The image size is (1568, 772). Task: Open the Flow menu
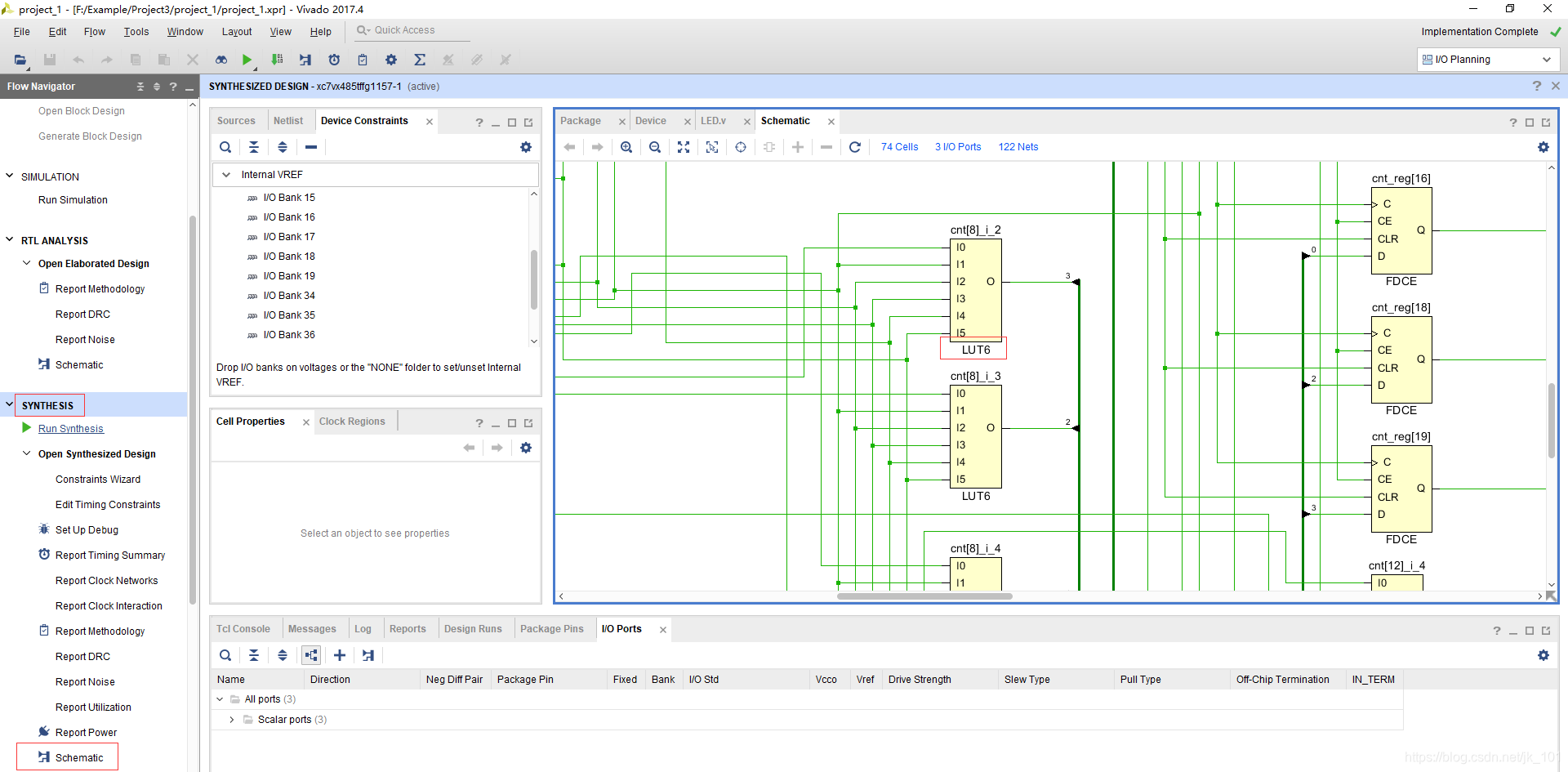pos(94,32)
